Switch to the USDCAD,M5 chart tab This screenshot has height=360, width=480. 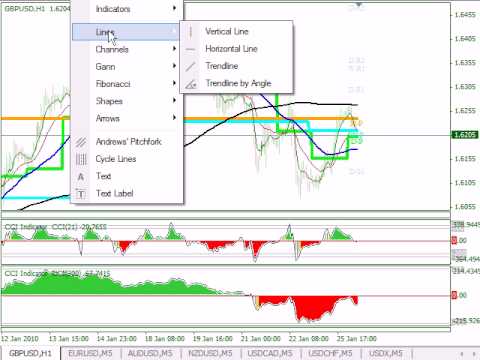click(x=270, y=353)
